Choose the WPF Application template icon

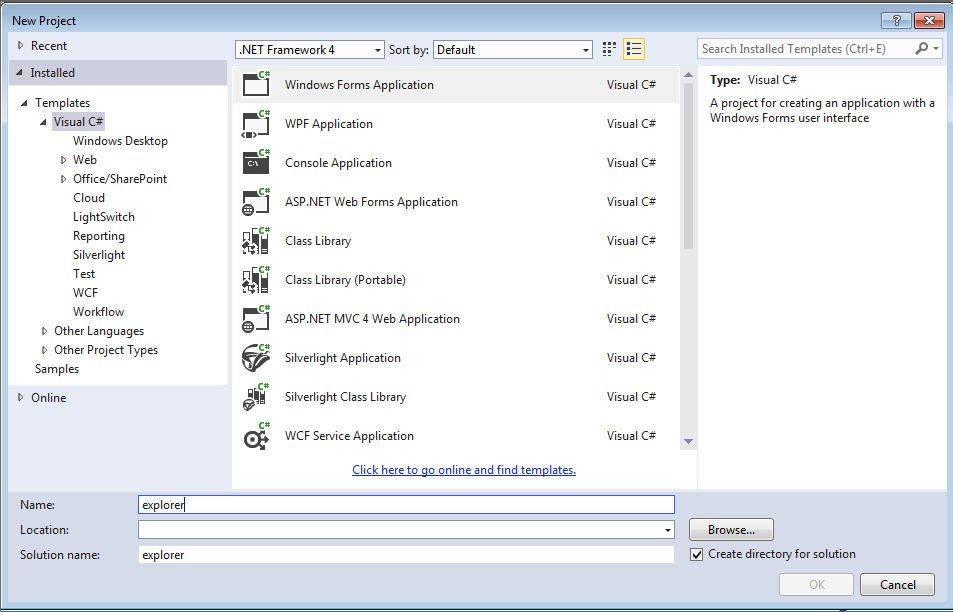257,124
